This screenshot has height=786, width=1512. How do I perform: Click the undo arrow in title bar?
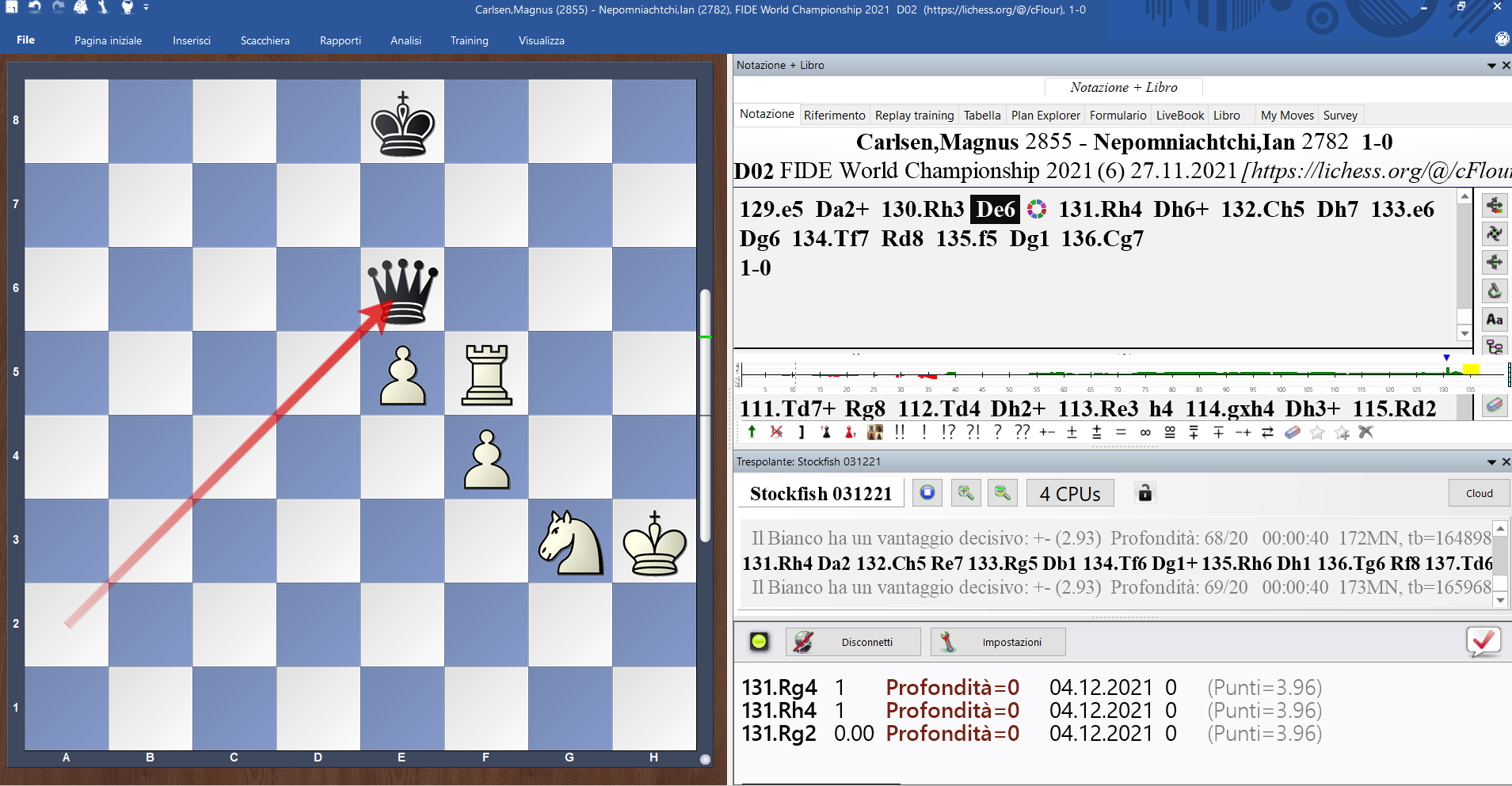point(35,7)
